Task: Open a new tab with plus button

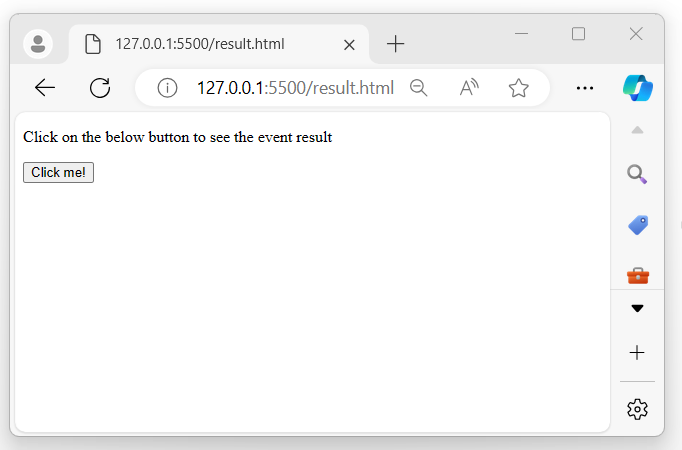Action: [x=395, y=44]
